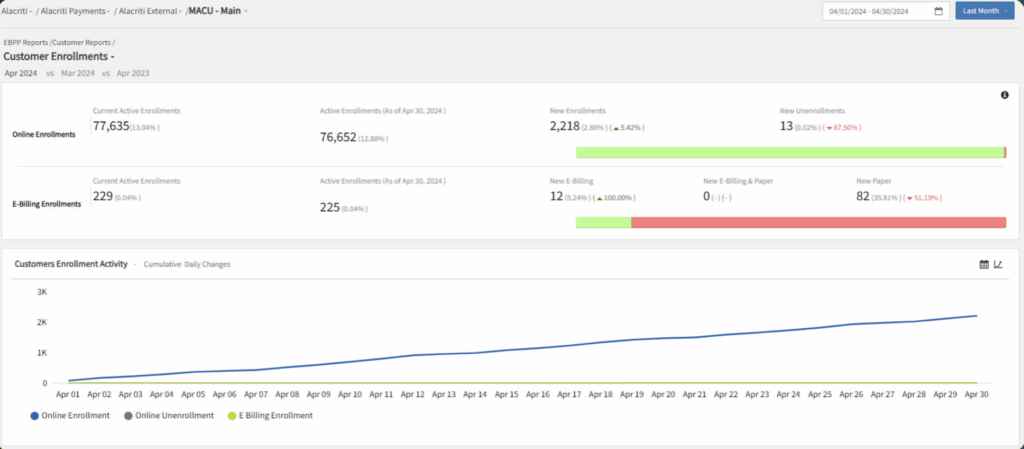Switch chart to table view icon

(x=984, y=264)
